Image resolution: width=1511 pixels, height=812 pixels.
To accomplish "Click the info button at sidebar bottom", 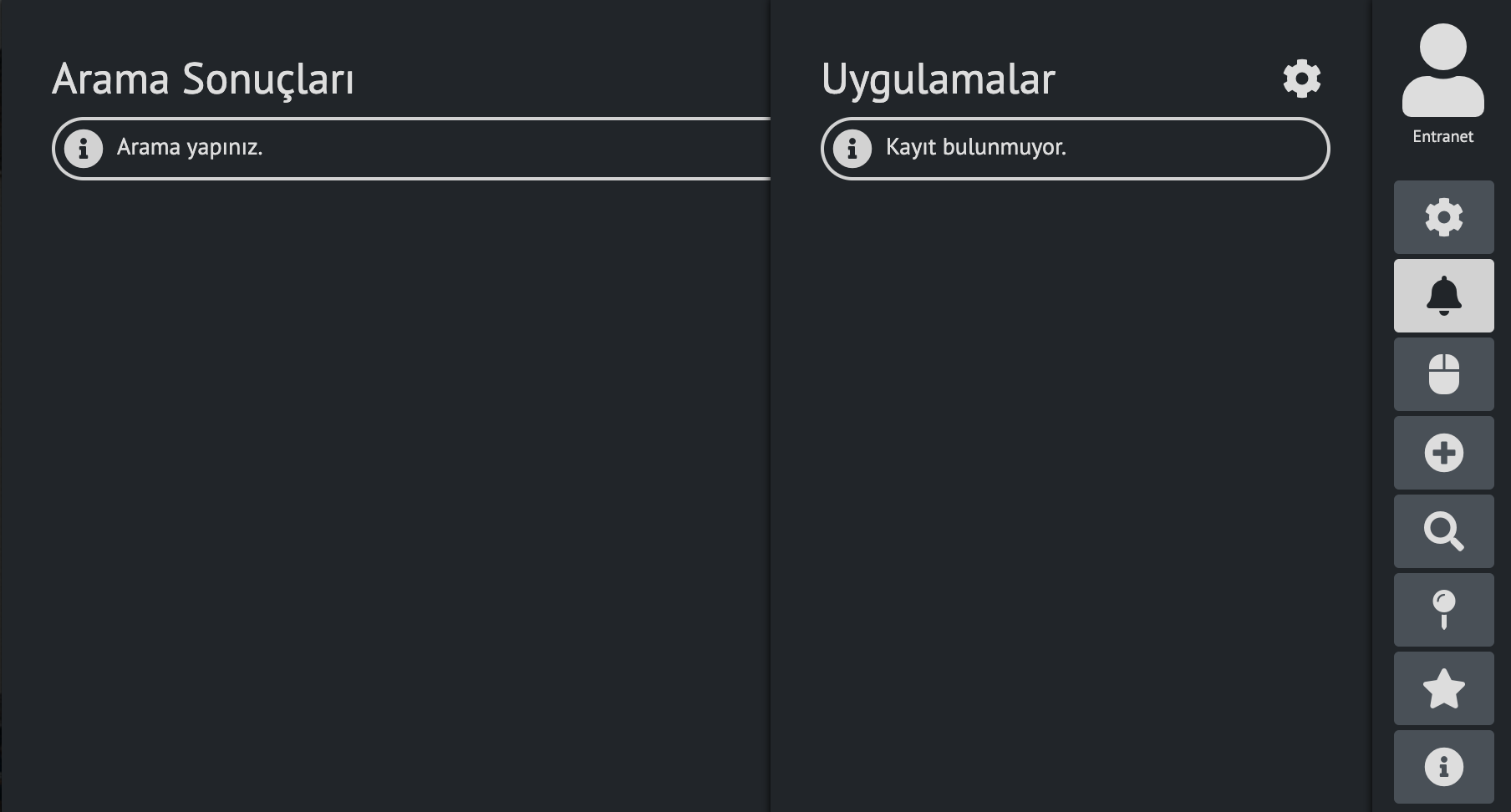I will click(x=1443, y=767).
